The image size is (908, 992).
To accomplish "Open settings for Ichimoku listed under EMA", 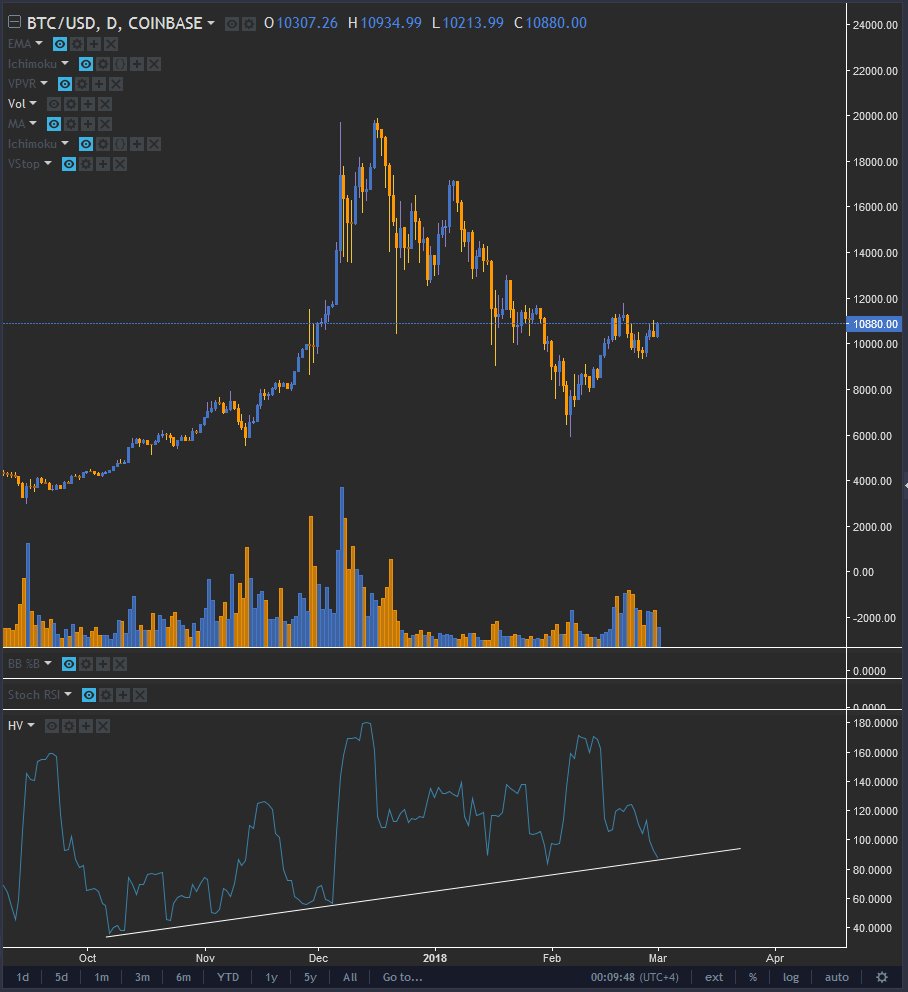I will 103,64.
